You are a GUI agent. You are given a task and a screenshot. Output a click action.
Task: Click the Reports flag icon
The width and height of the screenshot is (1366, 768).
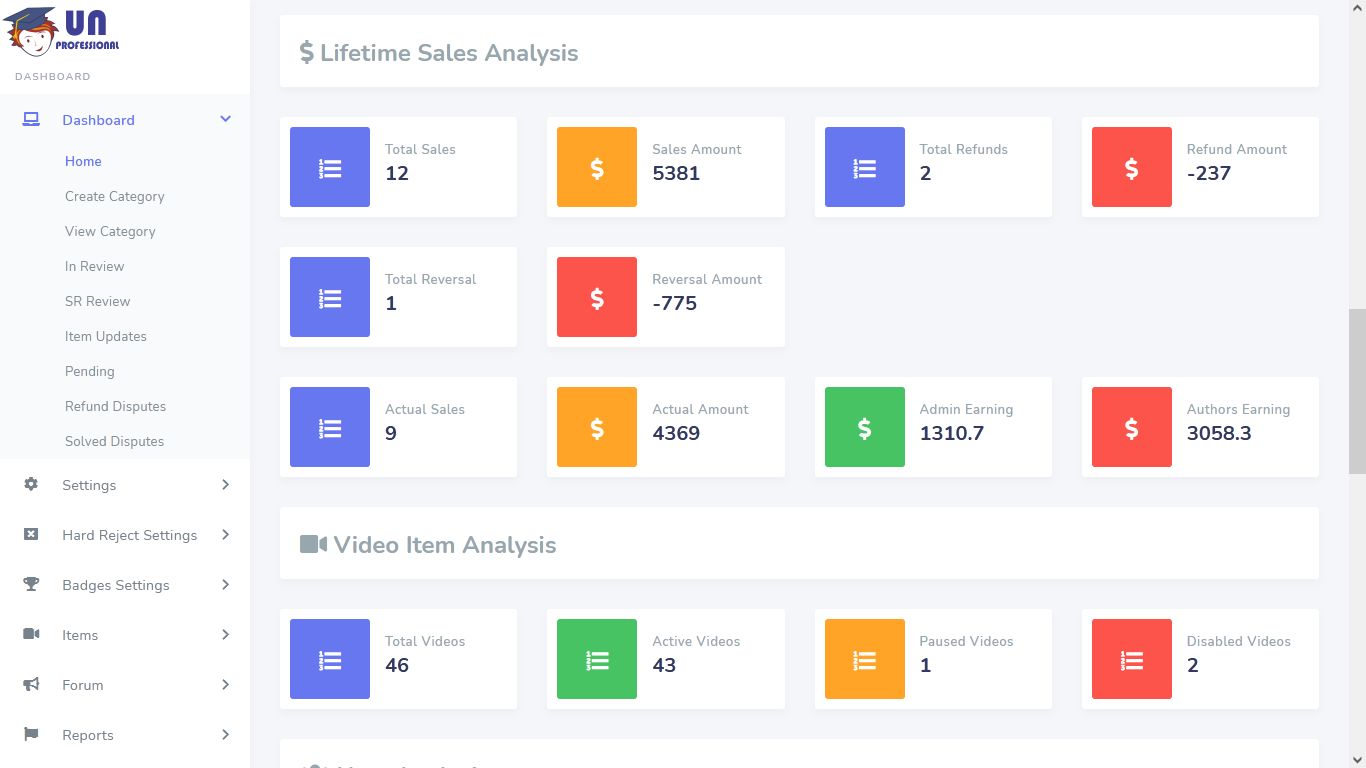(x=31, y=735)
